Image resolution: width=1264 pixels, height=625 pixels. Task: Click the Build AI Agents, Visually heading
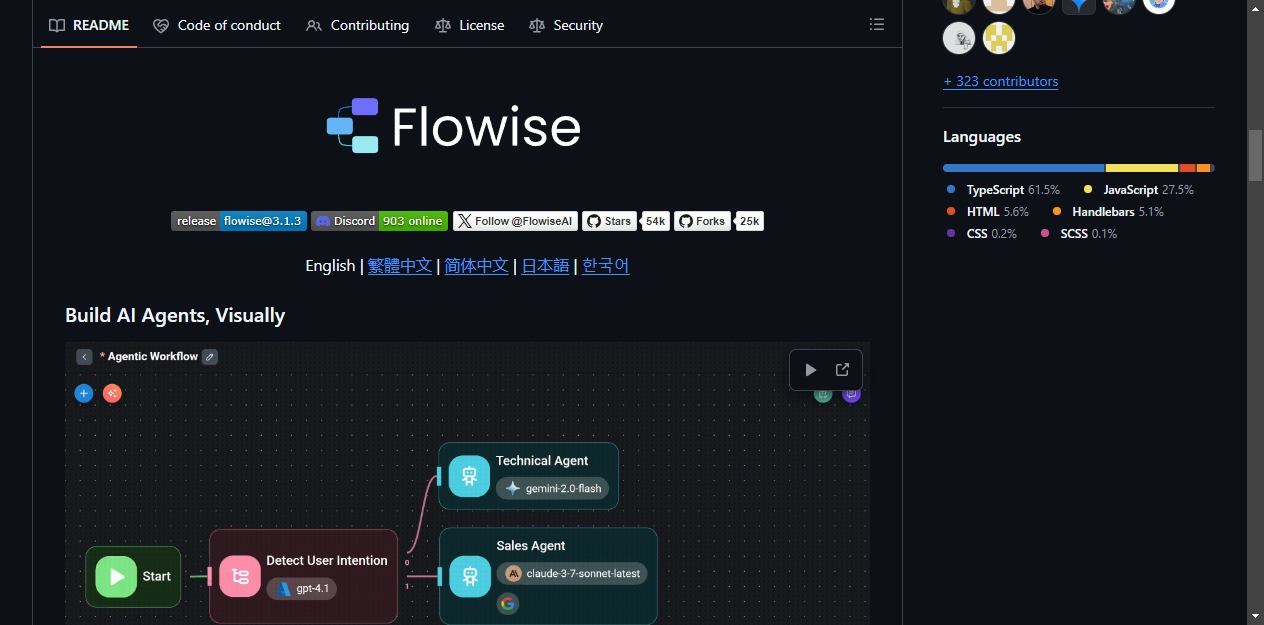(175, 315)
